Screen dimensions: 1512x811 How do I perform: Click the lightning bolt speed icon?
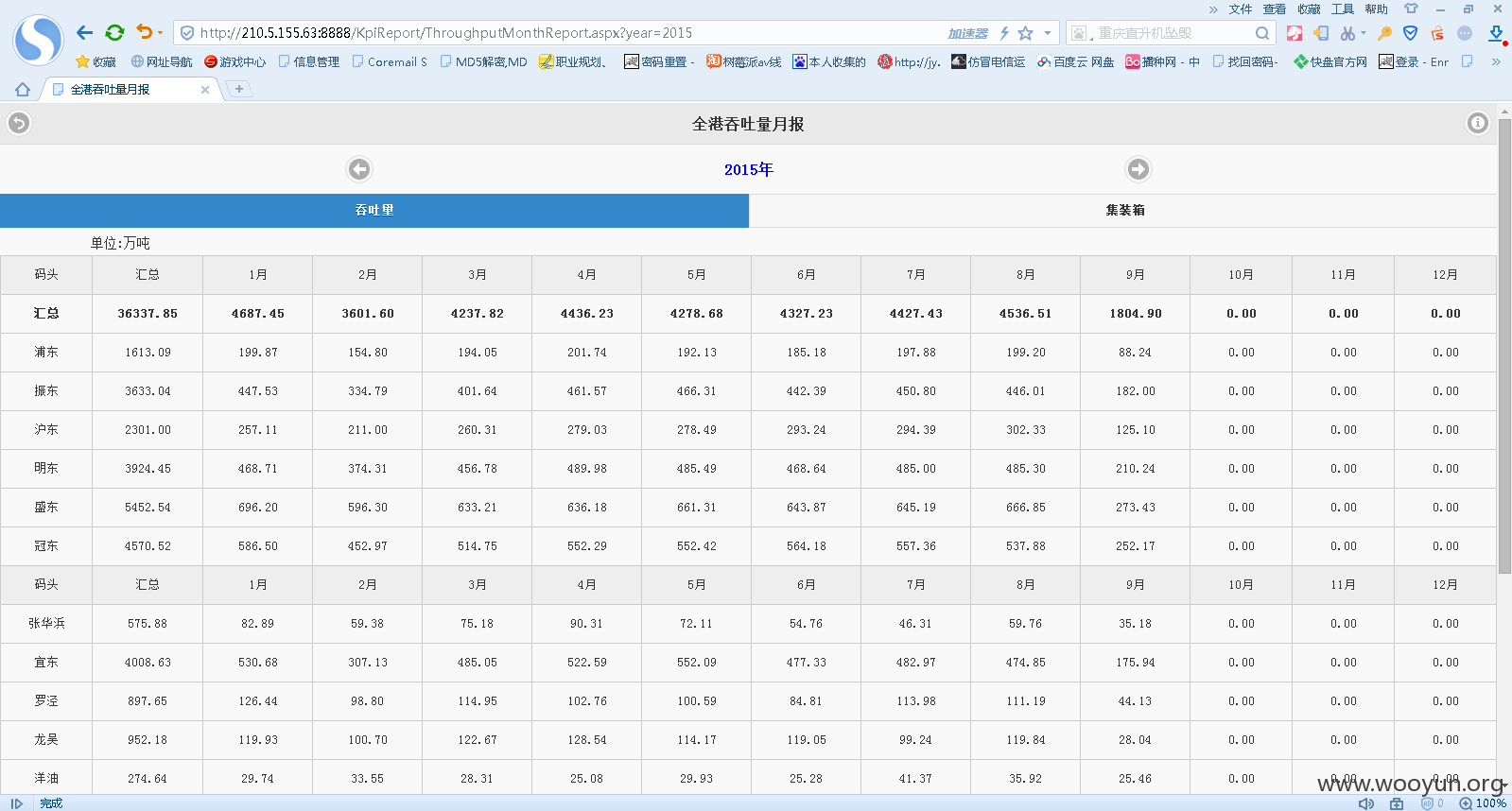(x=1004, y=33)
